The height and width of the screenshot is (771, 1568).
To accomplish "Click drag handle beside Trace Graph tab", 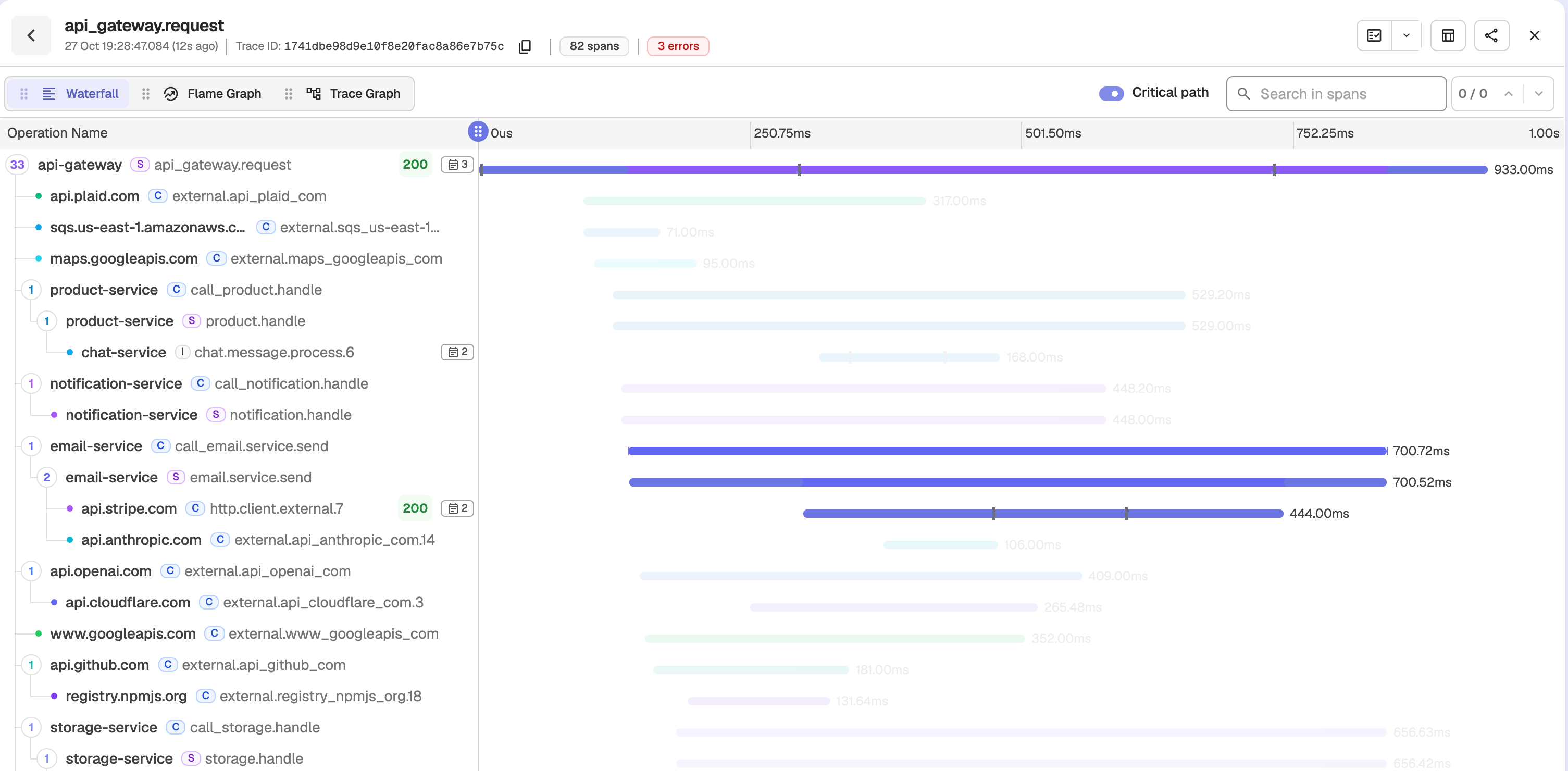I will pyautogui.click(x=289, y=94).
